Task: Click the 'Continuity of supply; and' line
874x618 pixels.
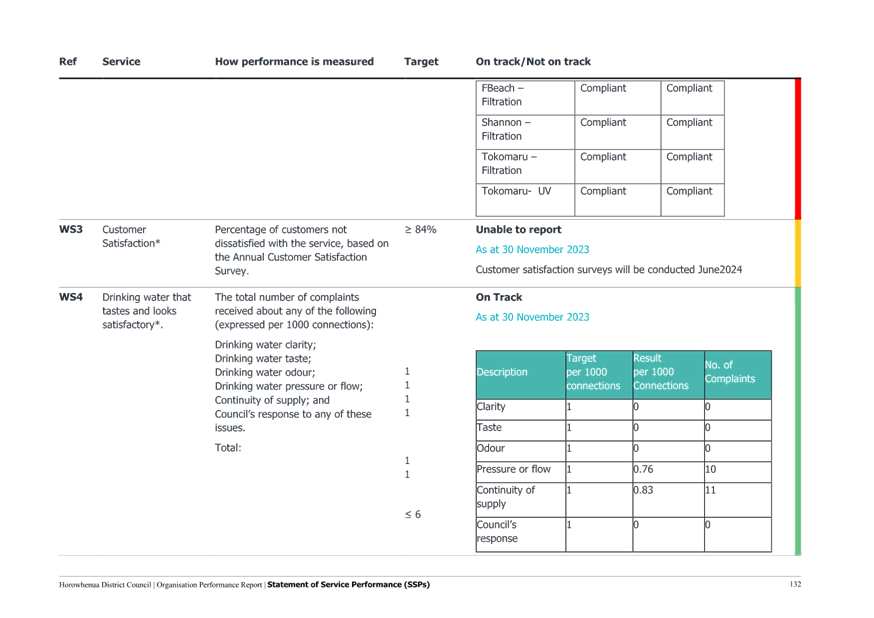Action: tap(272, 400)
